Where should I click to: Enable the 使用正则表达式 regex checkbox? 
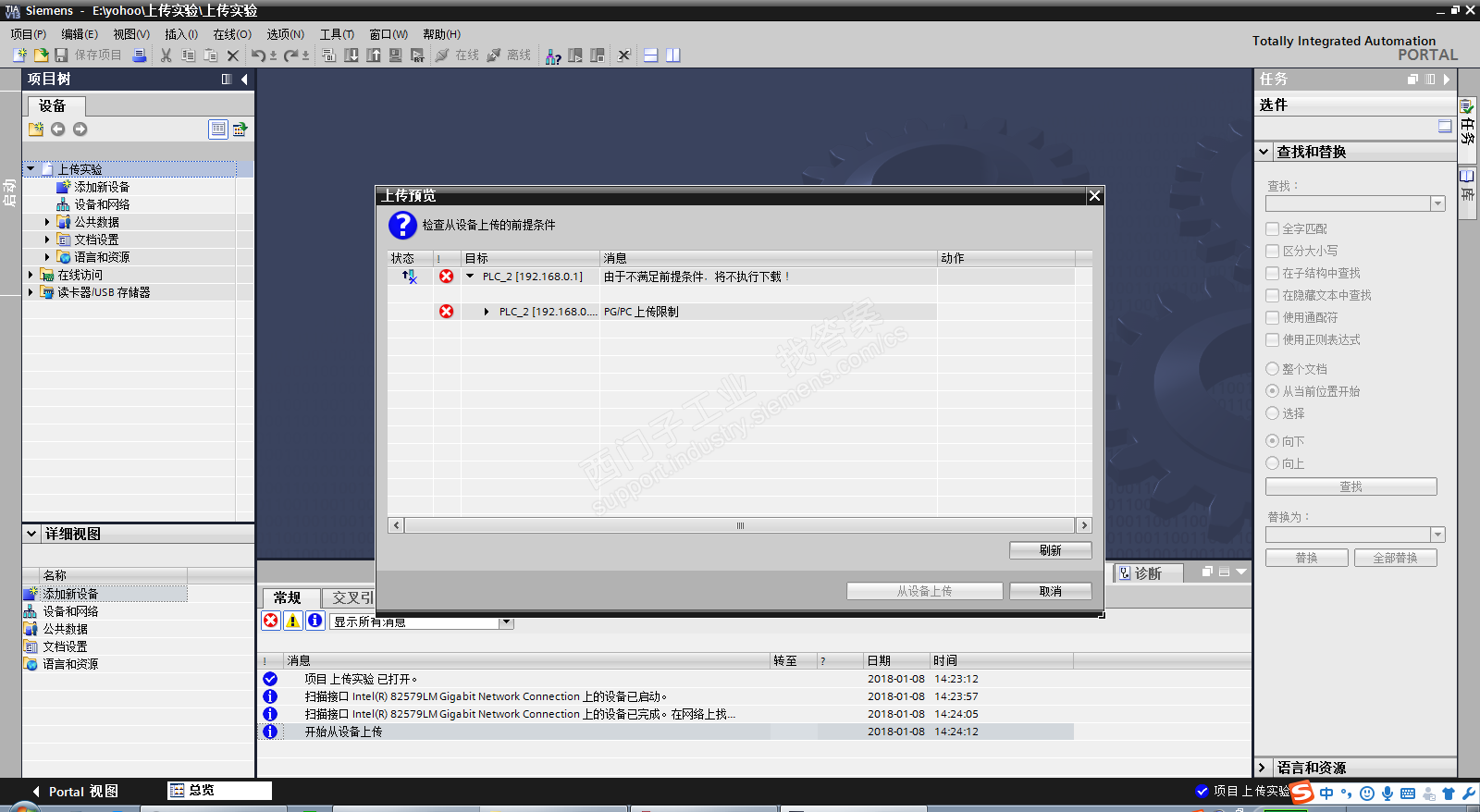coord(1273,339)
